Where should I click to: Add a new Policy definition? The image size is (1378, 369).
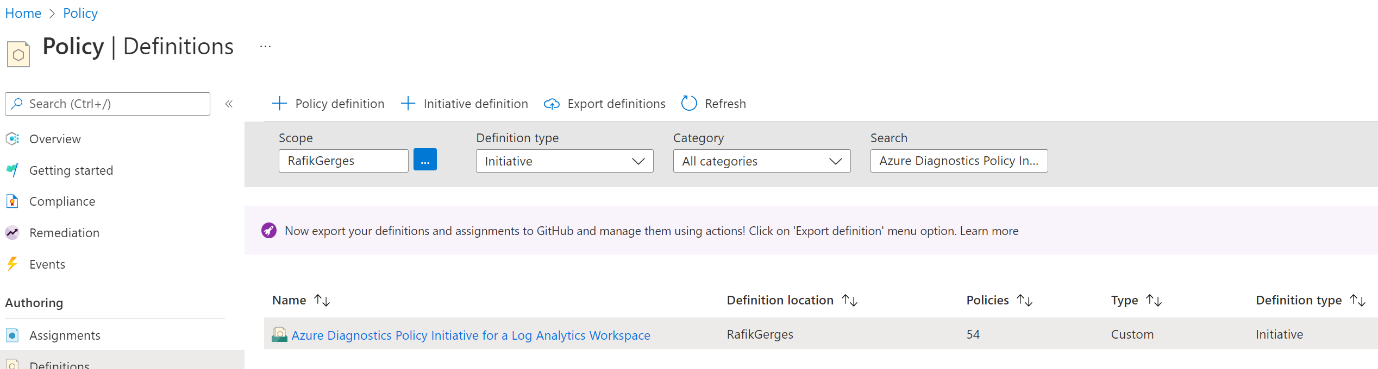(x=328, y=104)
